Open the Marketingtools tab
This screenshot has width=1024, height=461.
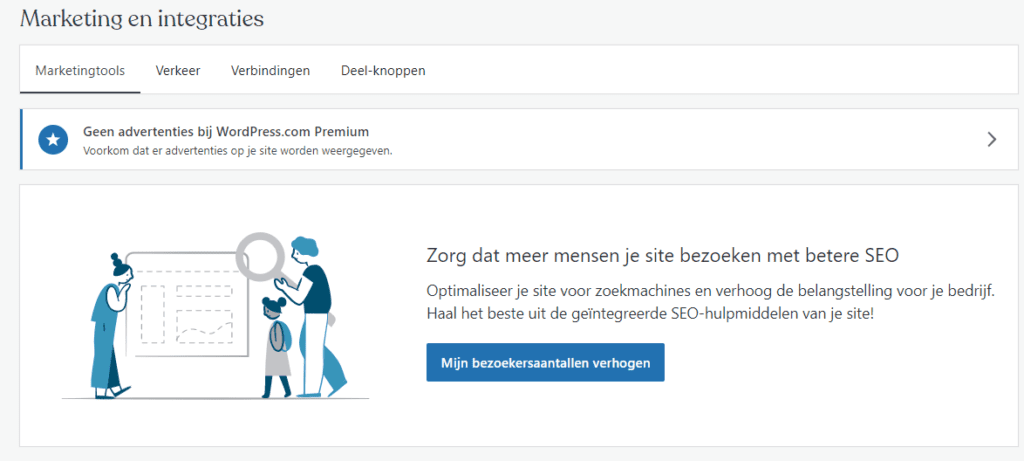[x=80, y=71]
